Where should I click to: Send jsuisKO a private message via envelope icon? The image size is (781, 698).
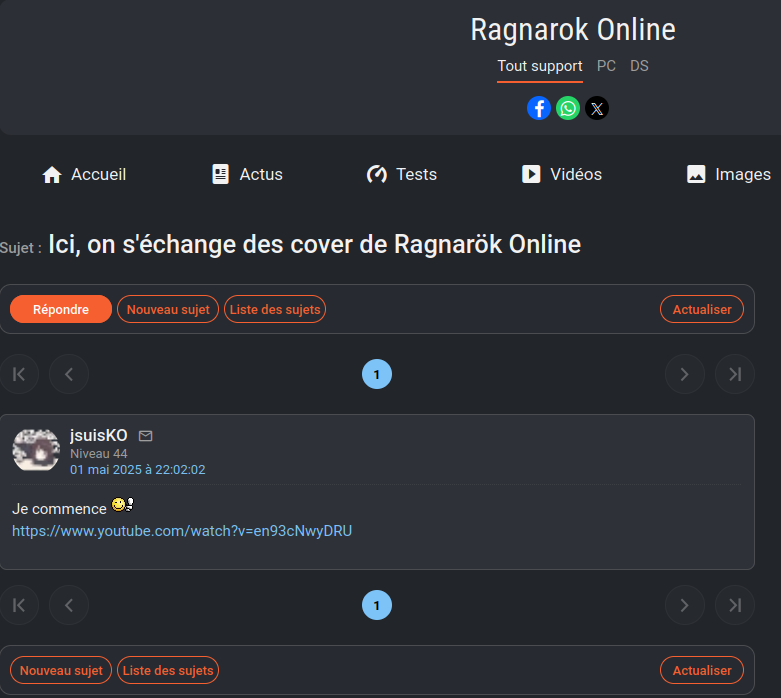tap(145, 436)
